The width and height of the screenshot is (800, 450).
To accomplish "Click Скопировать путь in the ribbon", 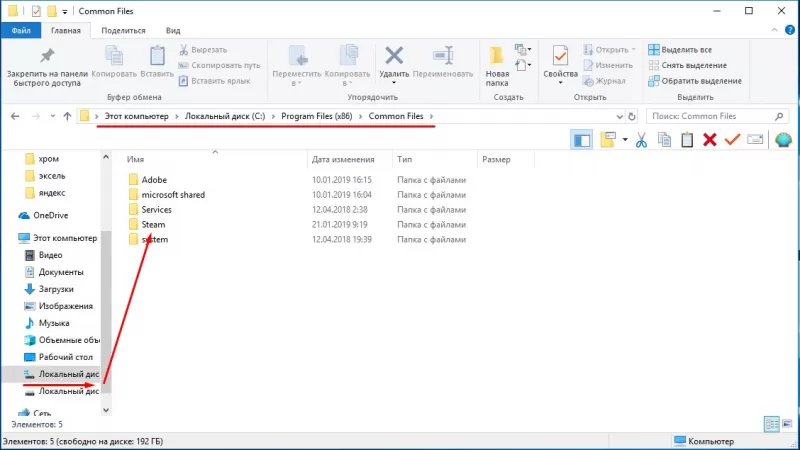I will click(219, 65).
